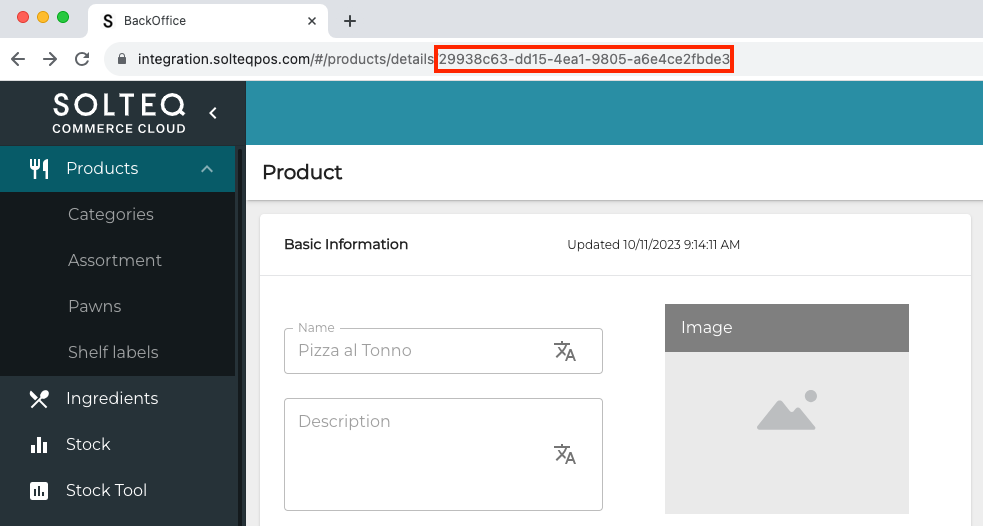Click the Stock bar chart icon
This screenshot has height=526, width=983.
point(39,445)
